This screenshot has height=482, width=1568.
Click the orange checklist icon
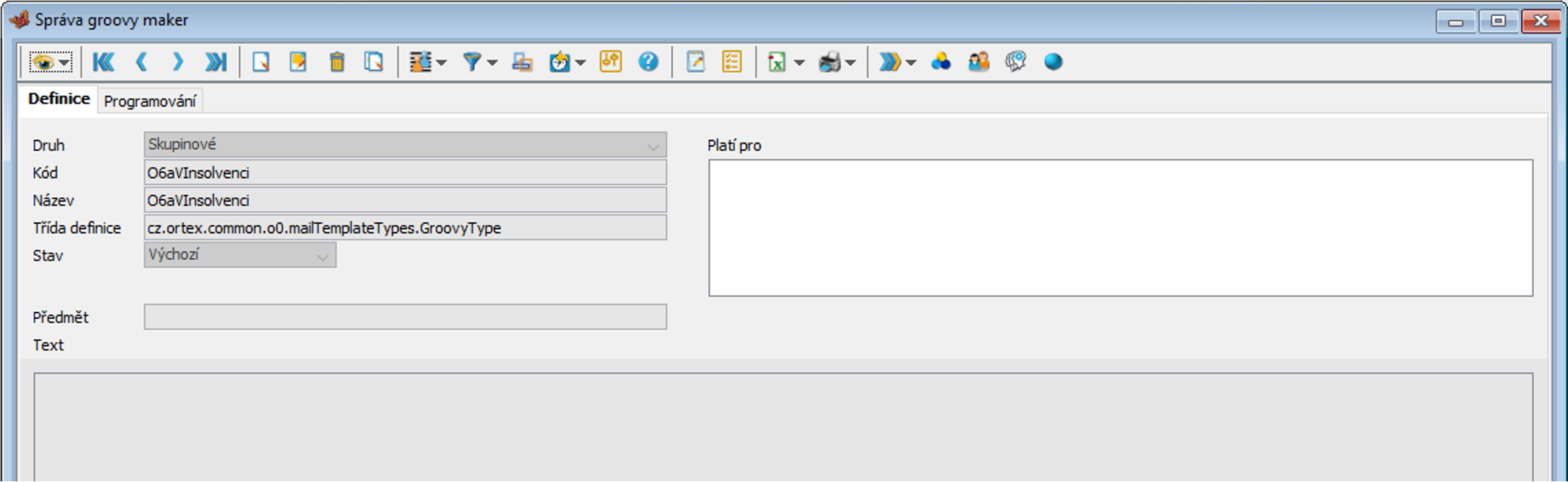pyautogui.click(x=731, y=63)
